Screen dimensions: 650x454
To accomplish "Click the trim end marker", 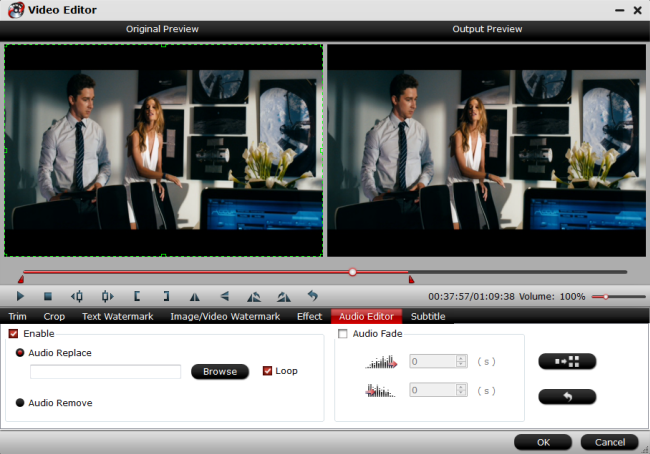I will pos(411,279).
